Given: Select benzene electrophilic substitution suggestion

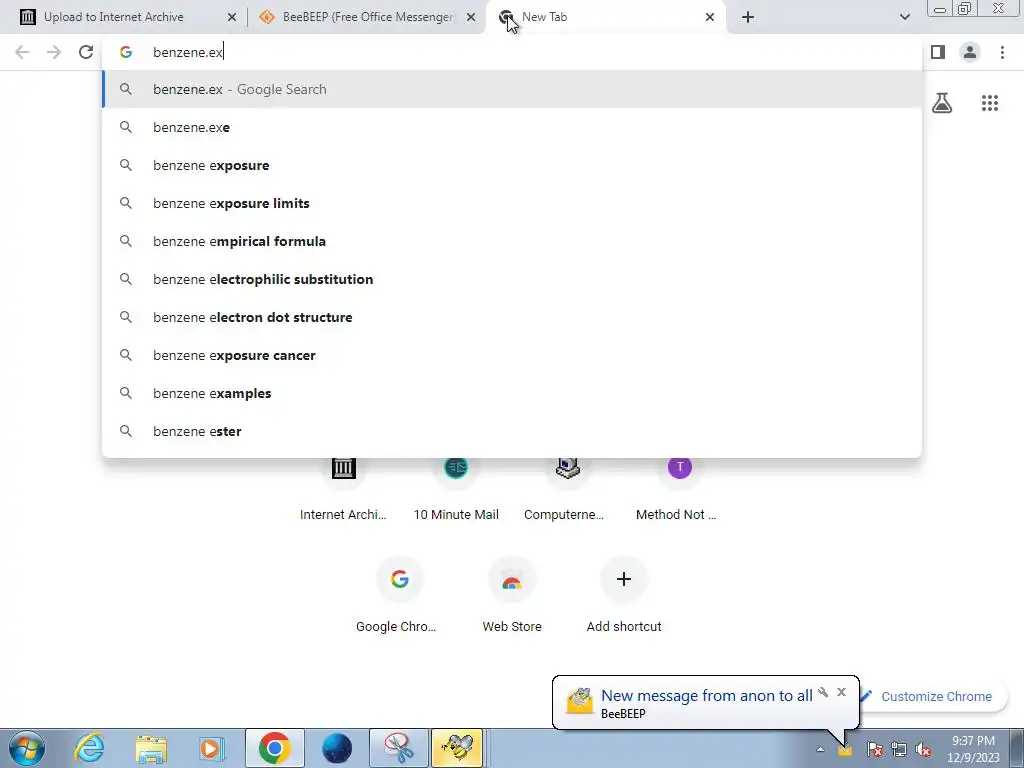Looking at the screenshot, I should (512, 279).
